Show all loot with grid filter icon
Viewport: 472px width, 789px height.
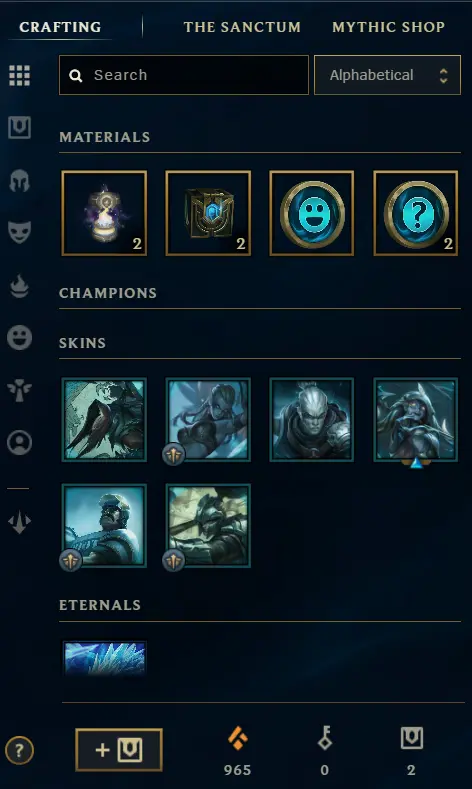pos(20,75)
